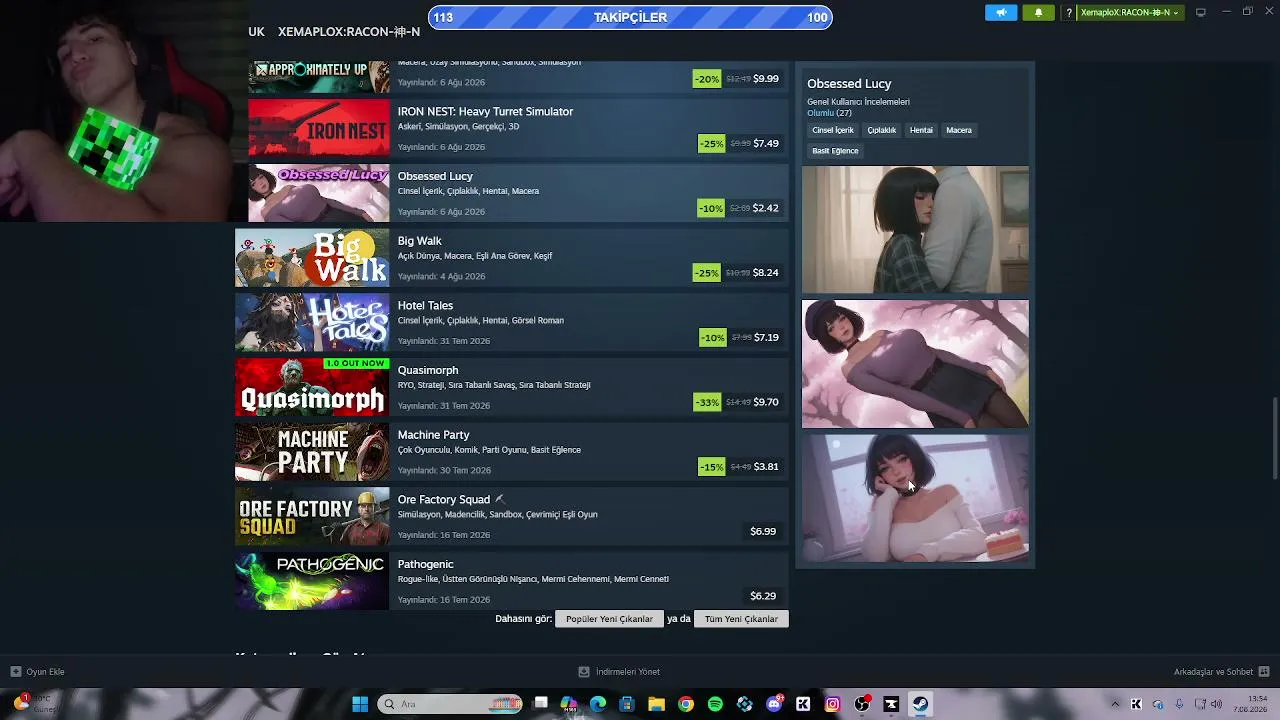Open the XEMAPLOX:RACON profile menu
Screen dimensions: 1280x720
coord(349,31)
